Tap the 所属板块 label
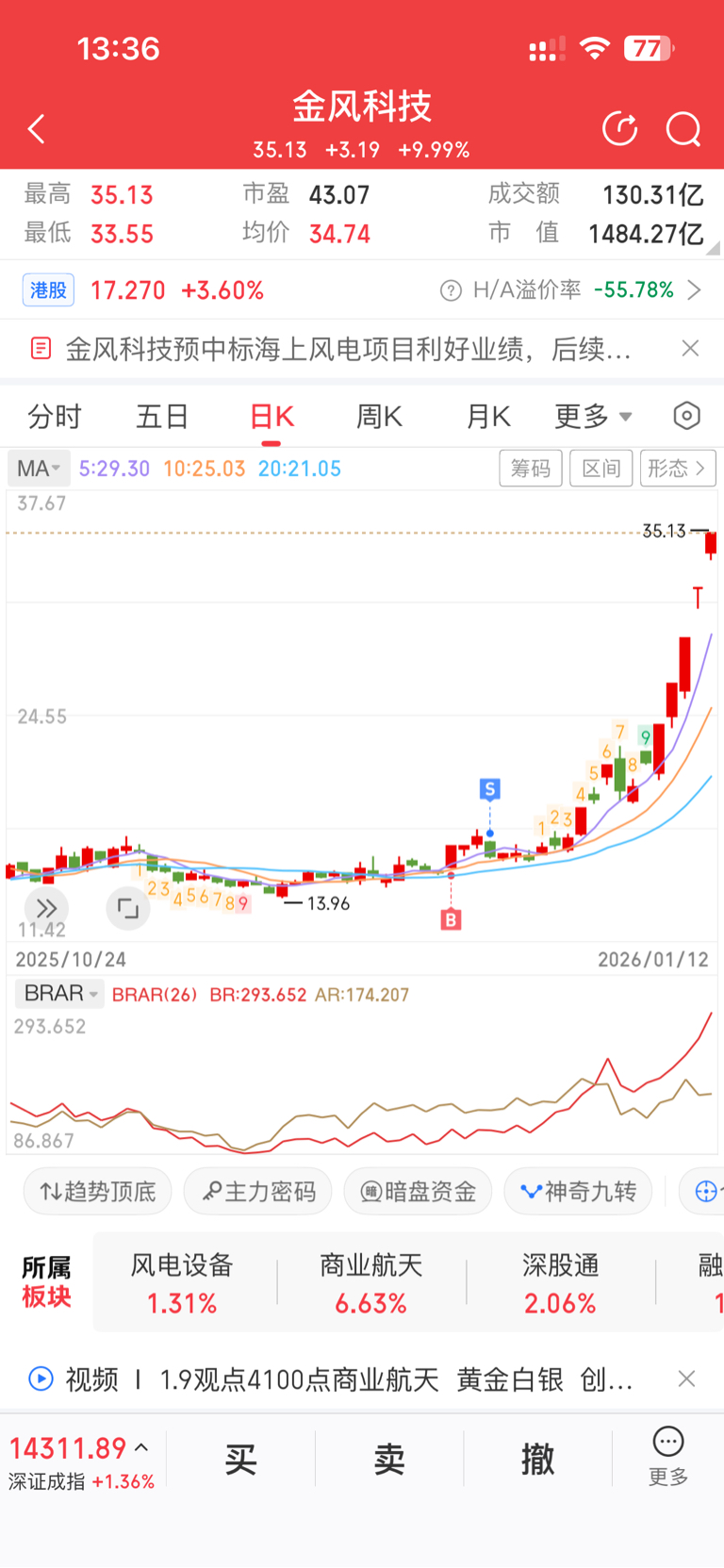 [x=47, y=1282]
